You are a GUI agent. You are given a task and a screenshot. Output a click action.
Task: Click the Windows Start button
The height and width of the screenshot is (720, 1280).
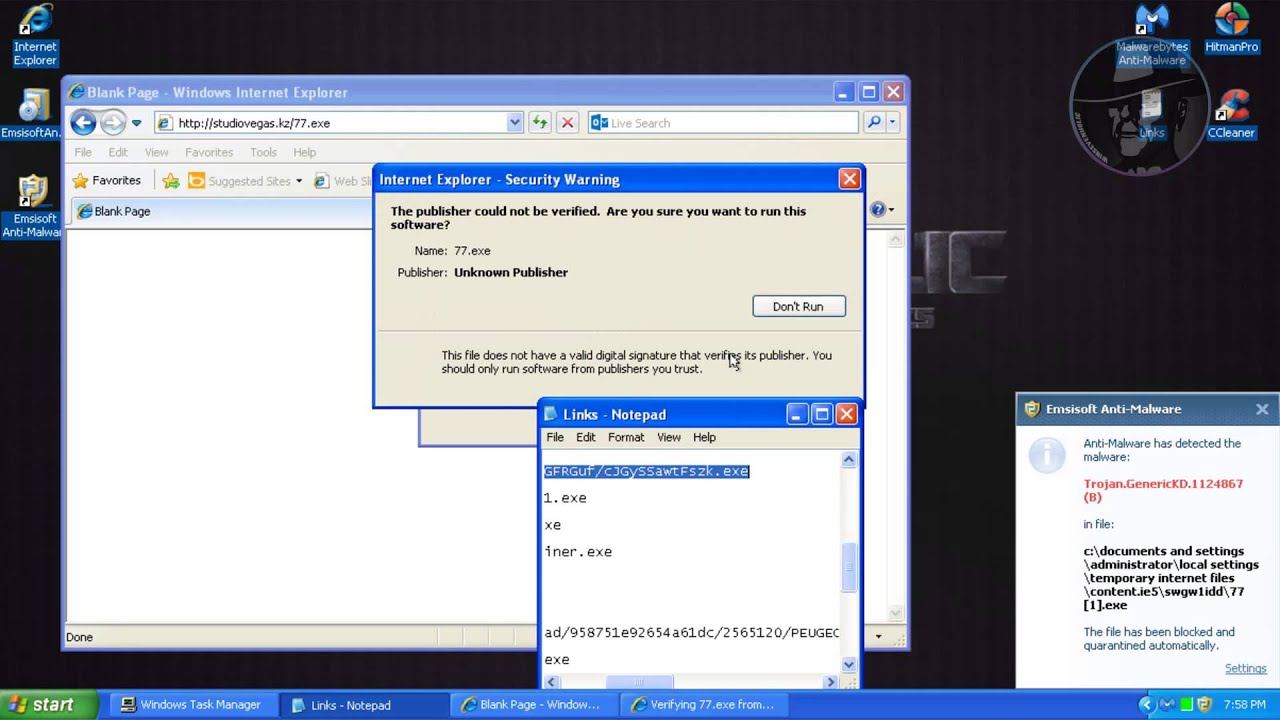(x=50, y=705)
